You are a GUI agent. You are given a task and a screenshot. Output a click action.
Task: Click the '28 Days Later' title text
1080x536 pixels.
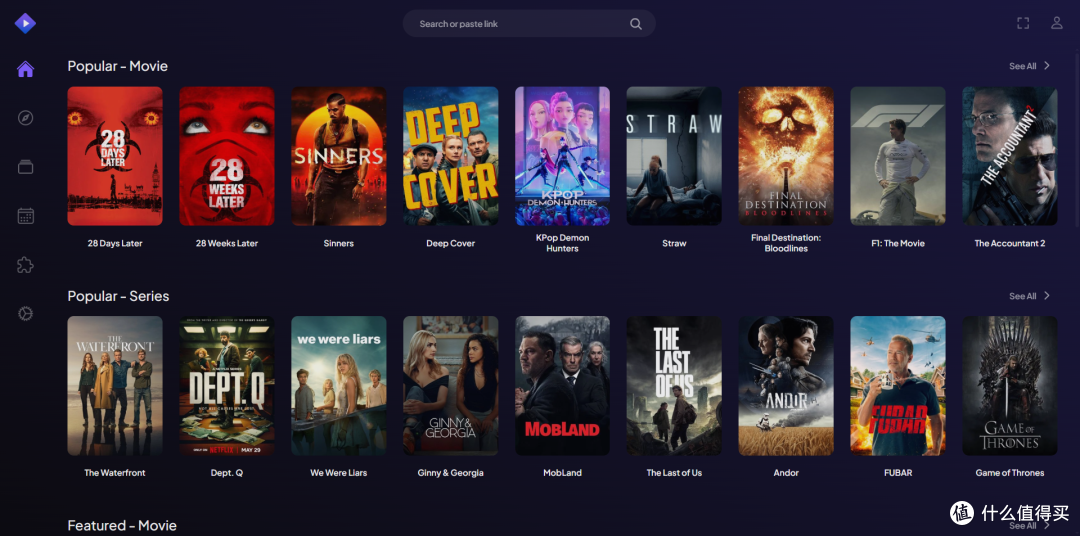115,243
